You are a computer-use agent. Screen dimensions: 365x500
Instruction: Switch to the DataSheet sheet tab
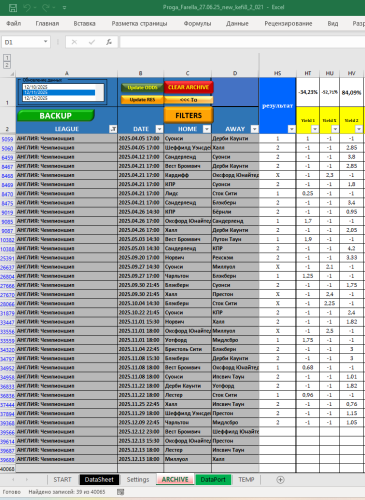pyautogui.click(x=99, y=479)
